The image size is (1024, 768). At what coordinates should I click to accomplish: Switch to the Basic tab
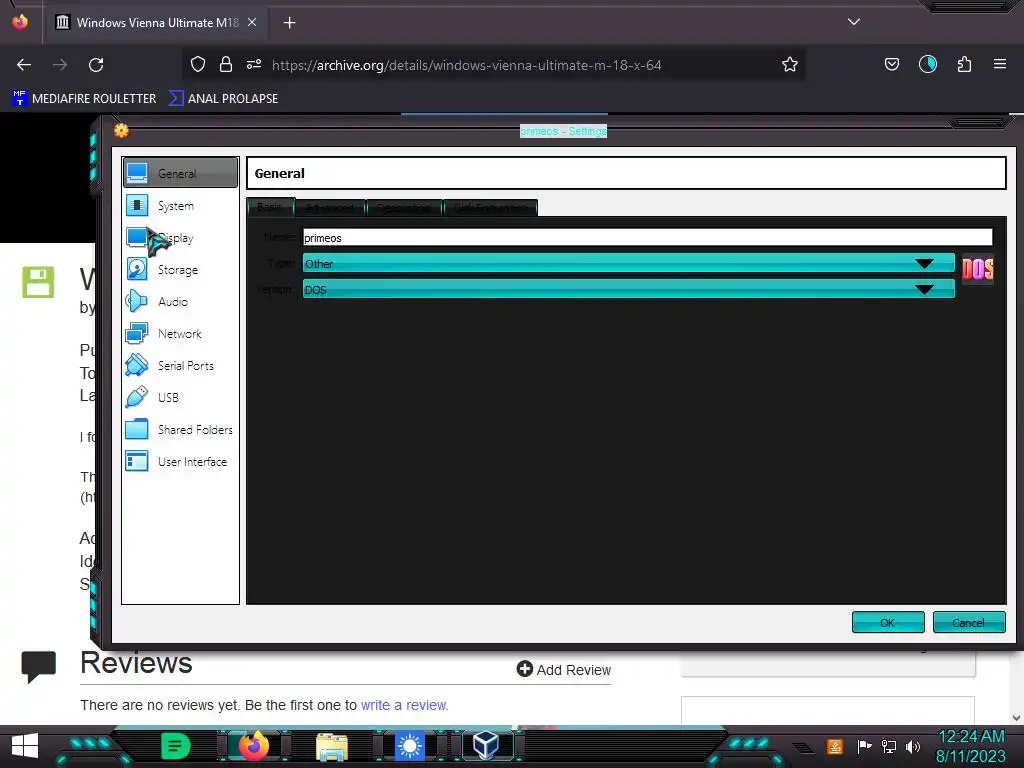(270, 207)
